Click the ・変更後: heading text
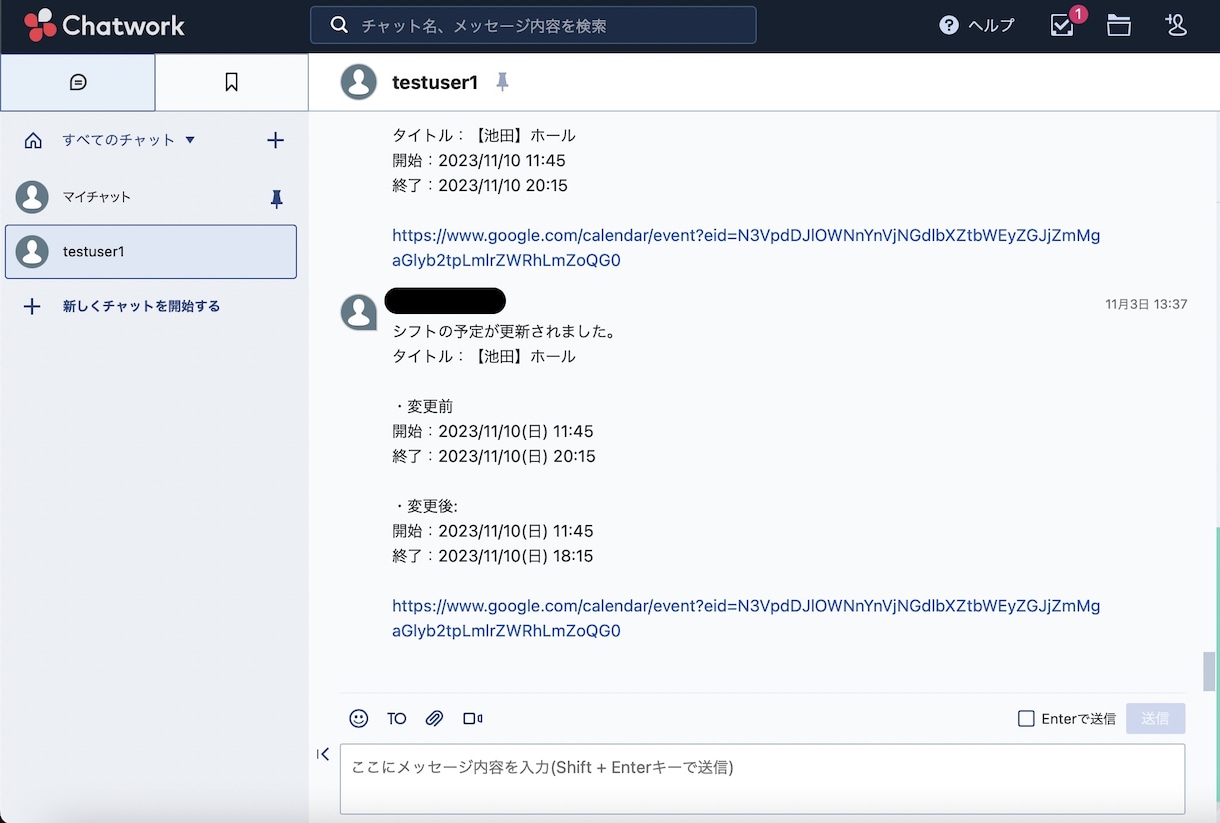 tap(425, 506)
